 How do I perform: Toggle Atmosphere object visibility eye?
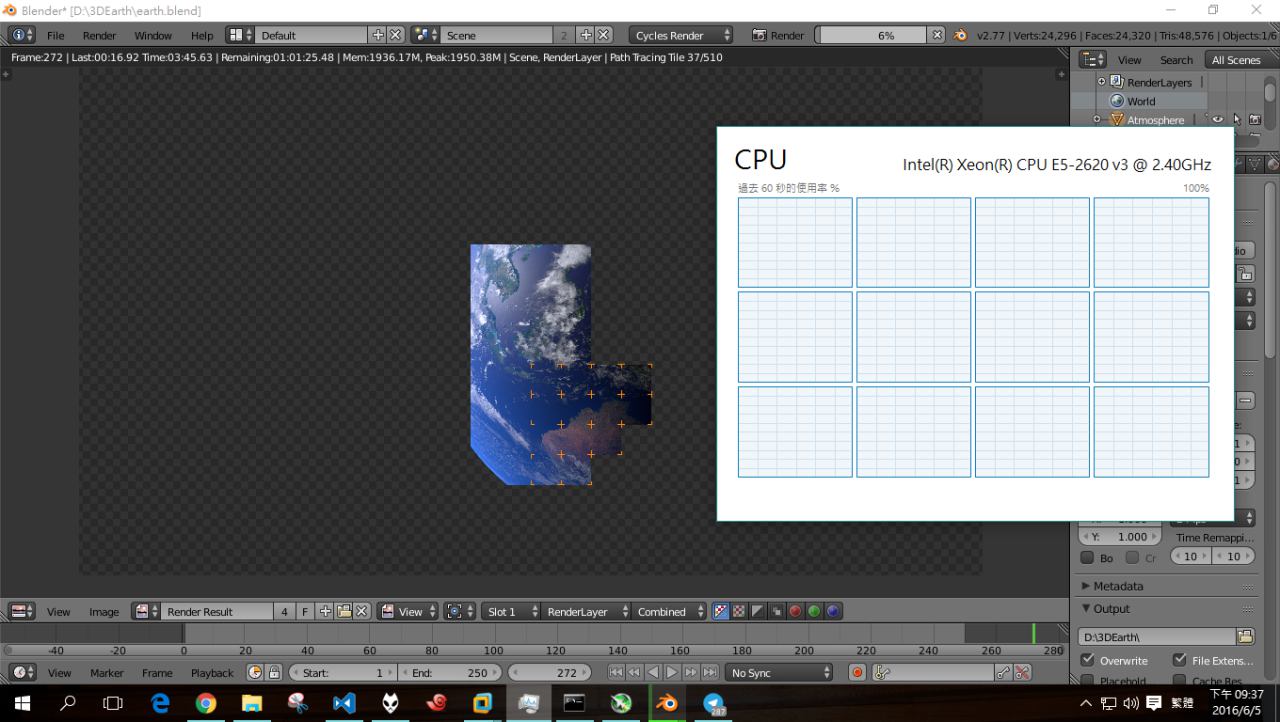[1218, 120]
